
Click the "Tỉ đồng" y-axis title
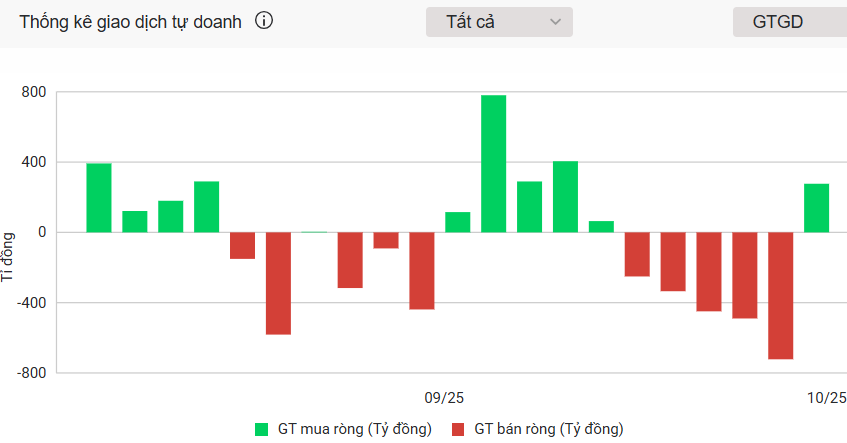click(9, 257)
